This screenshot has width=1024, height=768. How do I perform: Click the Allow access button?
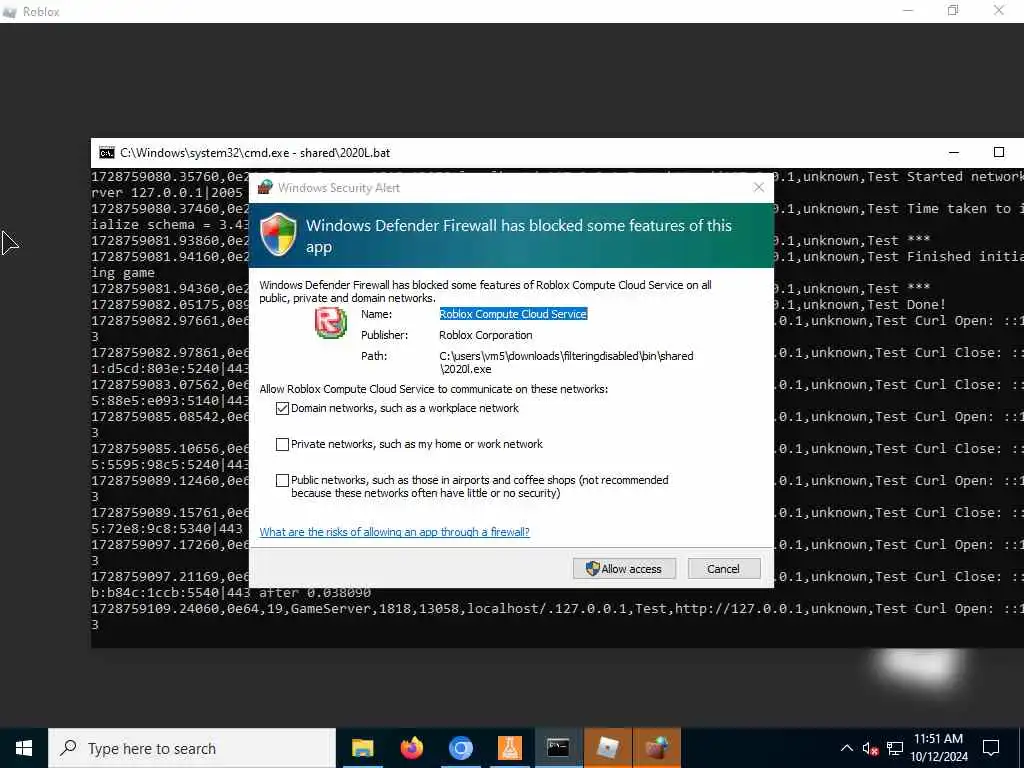(x=624, y=569)
